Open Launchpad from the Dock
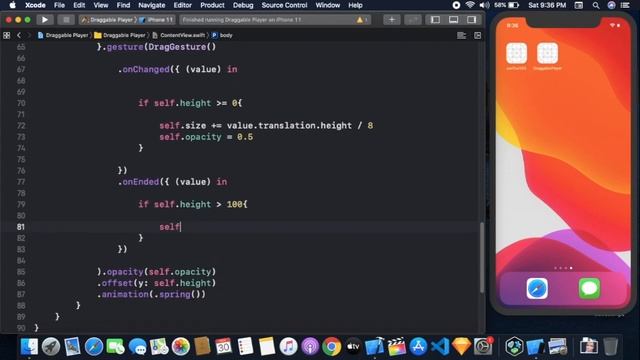Screen dimensions: 640x360 [x=51, y=347]
